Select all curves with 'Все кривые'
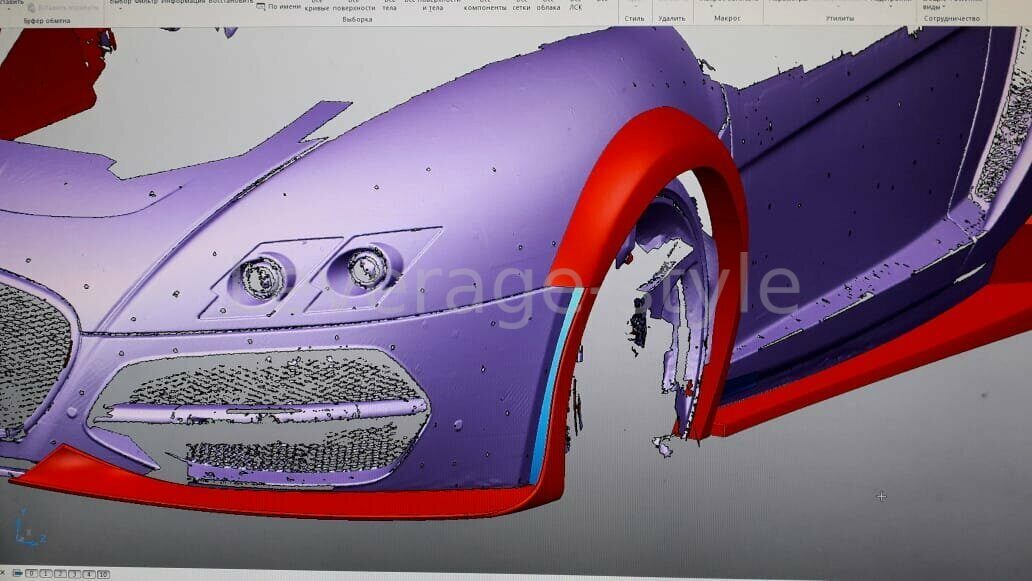 (x=318, y=6)
